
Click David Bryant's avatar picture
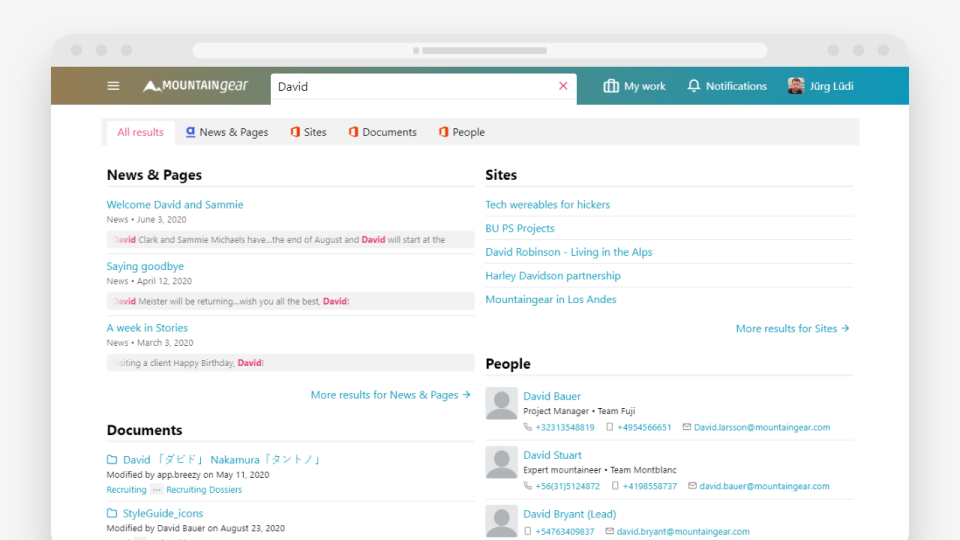click(x=501, y=521)
